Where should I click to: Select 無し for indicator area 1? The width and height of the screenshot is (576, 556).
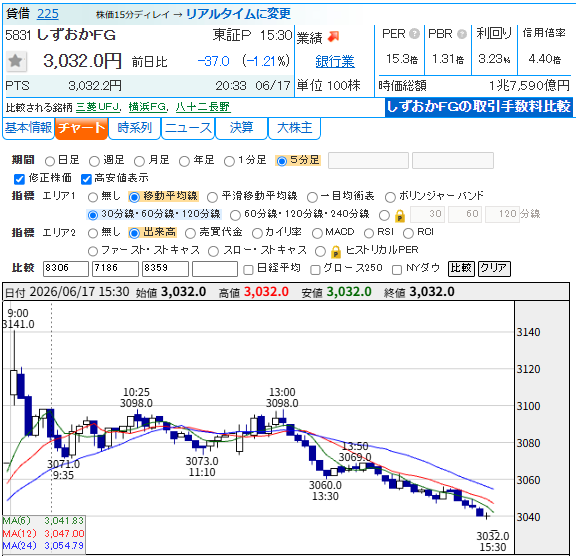coord(93,197)
